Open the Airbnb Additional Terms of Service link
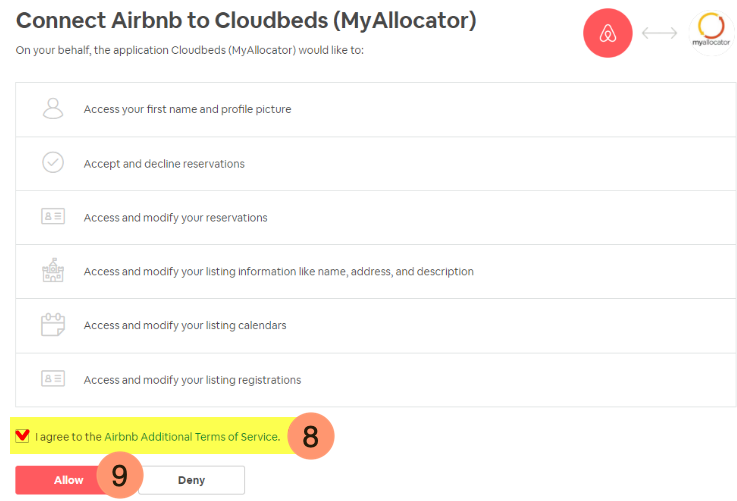 (192, 437)
